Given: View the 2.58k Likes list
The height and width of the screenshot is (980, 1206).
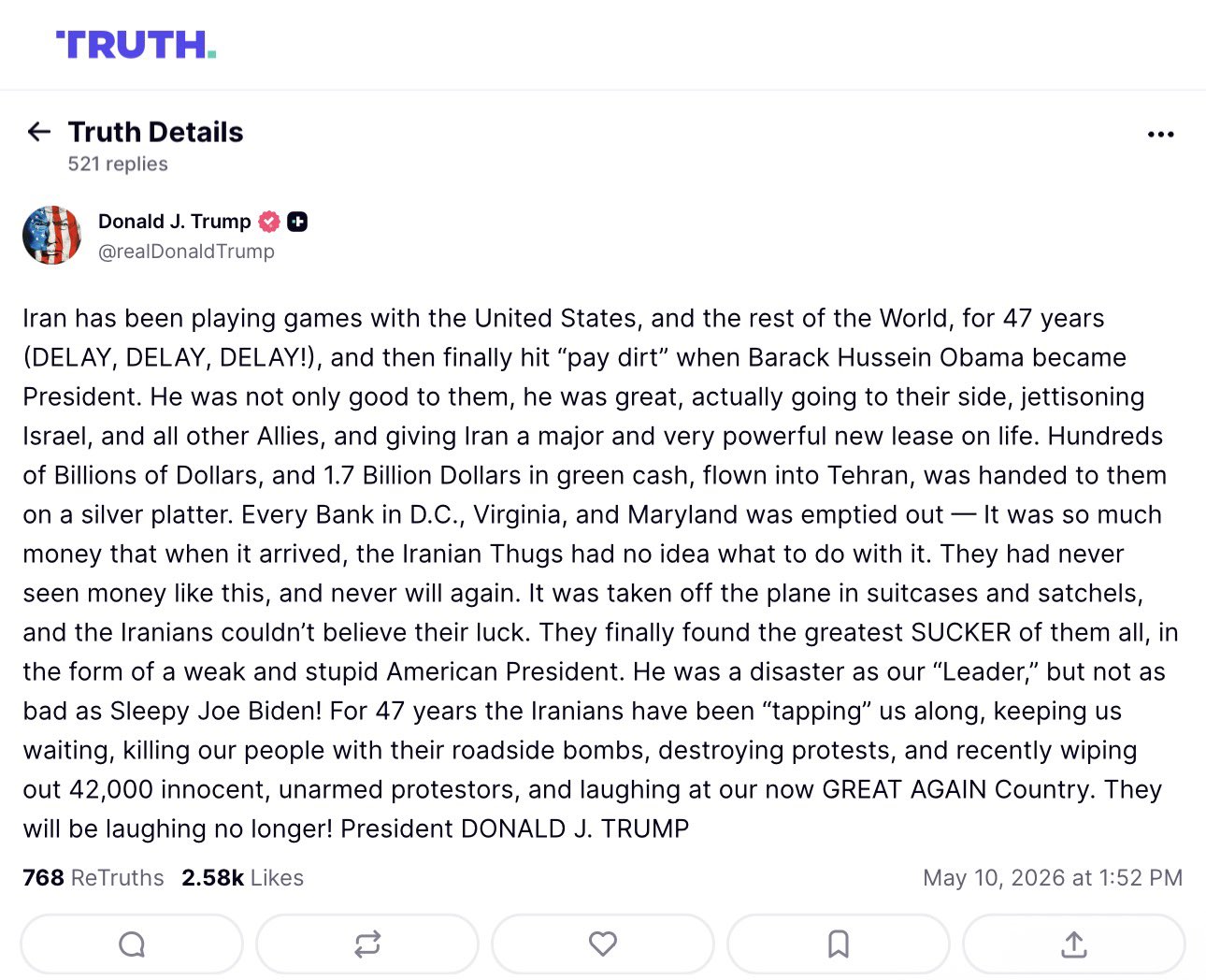Looking at the screenshot, I should 242,878.
